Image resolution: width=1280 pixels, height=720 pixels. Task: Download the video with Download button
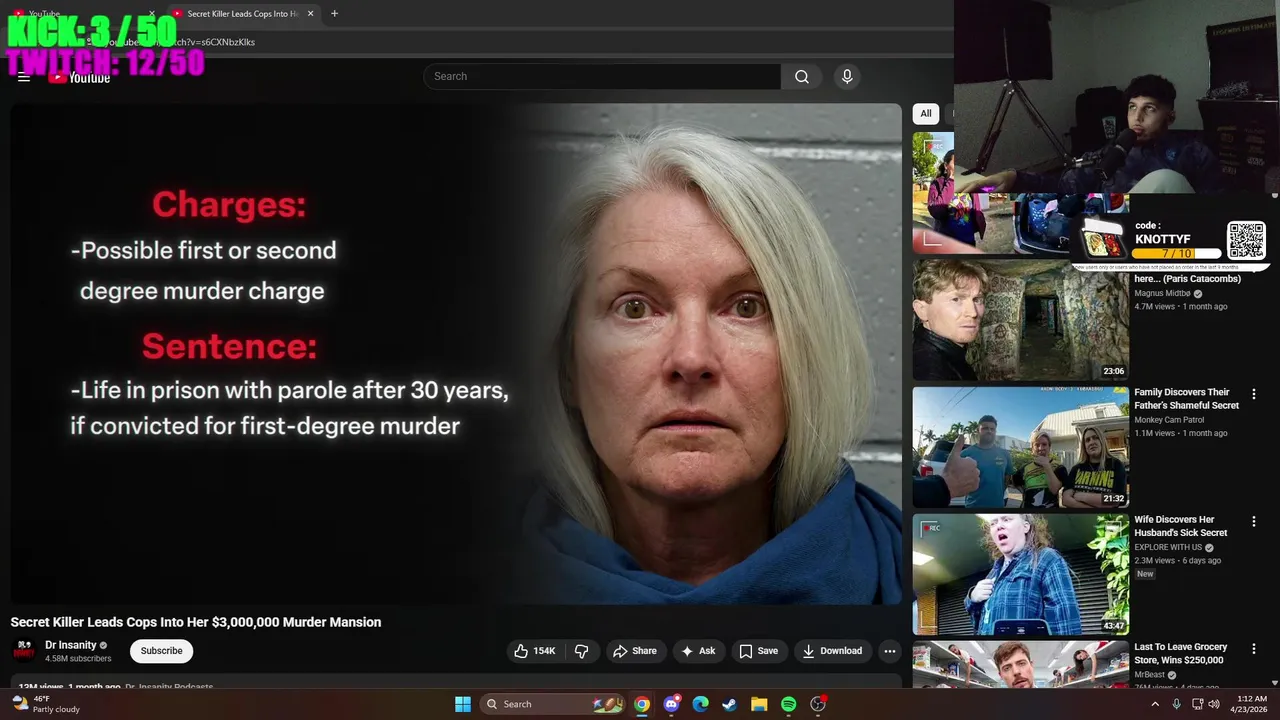832,651
